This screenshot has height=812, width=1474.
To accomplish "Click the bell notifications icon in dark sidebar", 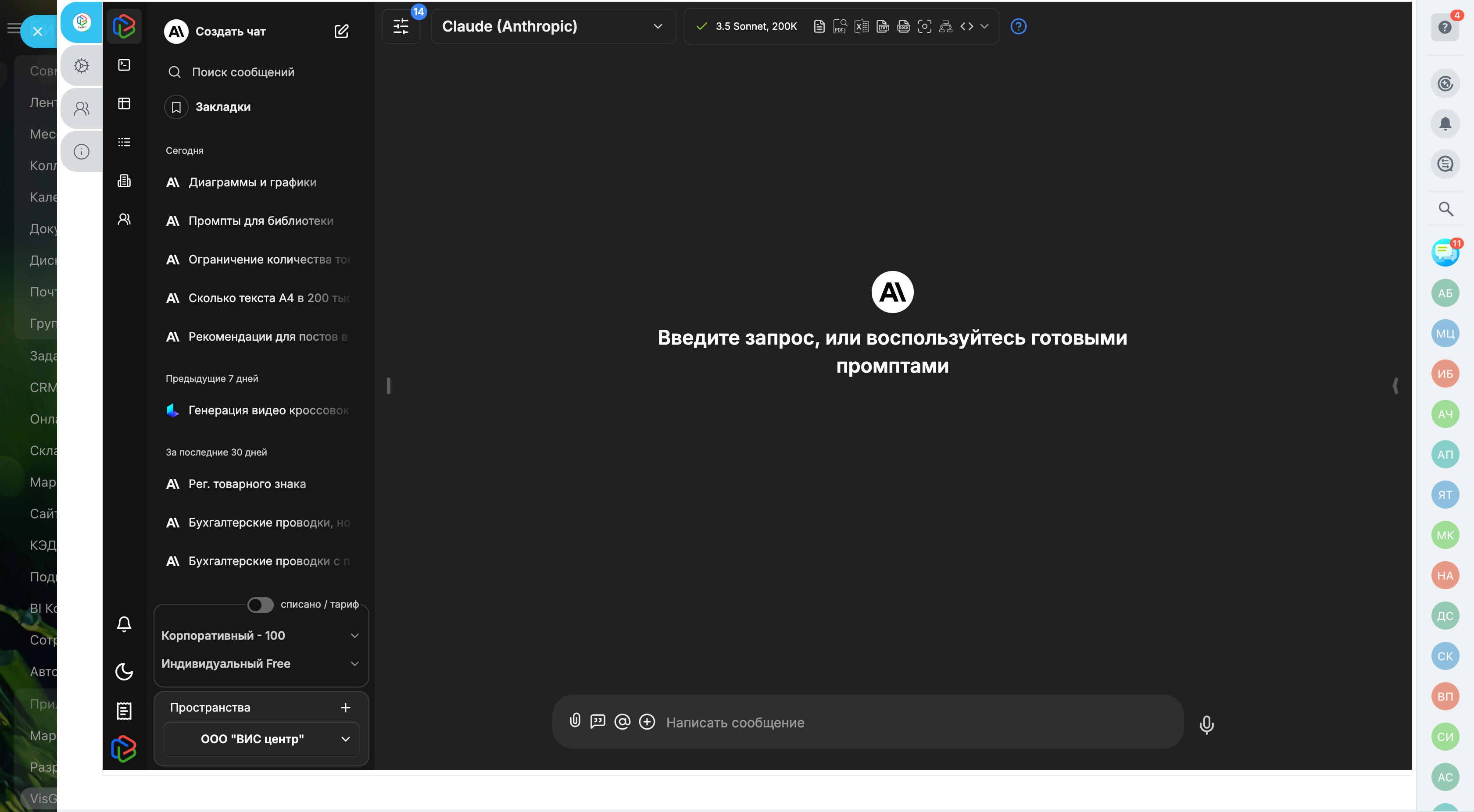I will pos(124,624).
